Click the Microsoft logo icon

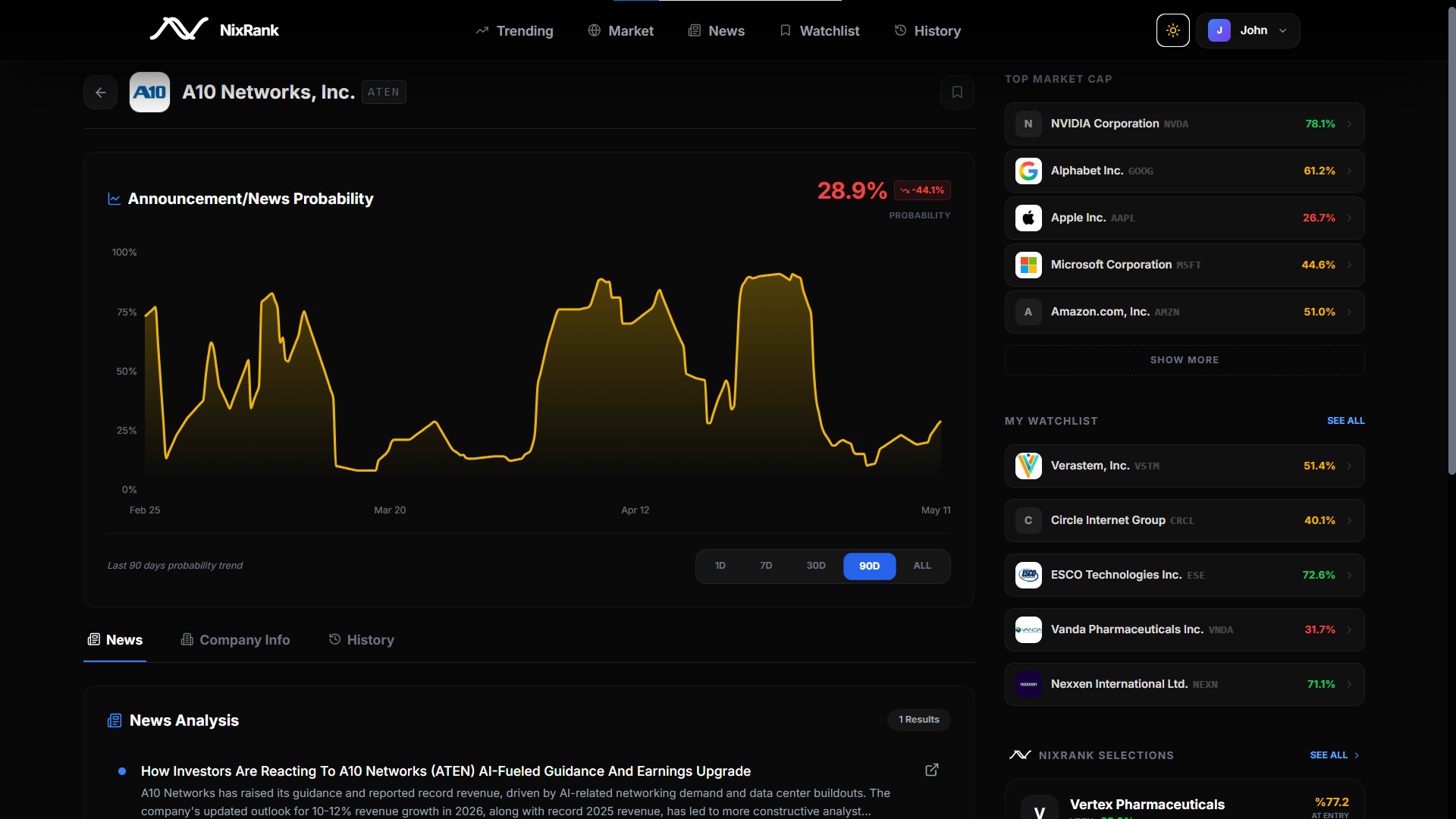coord(1028,265)
